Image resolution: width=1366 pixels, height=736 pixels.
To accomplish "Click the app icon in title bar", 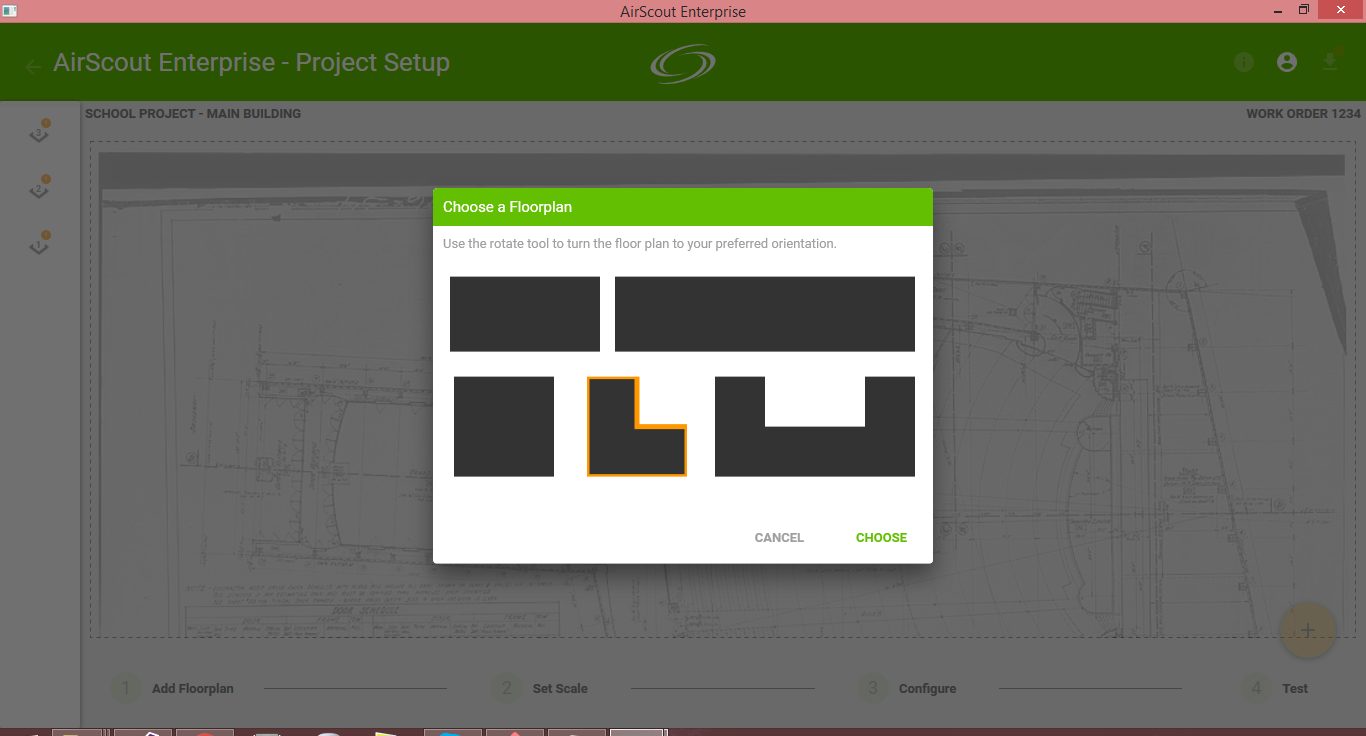I will pos(9,10).
